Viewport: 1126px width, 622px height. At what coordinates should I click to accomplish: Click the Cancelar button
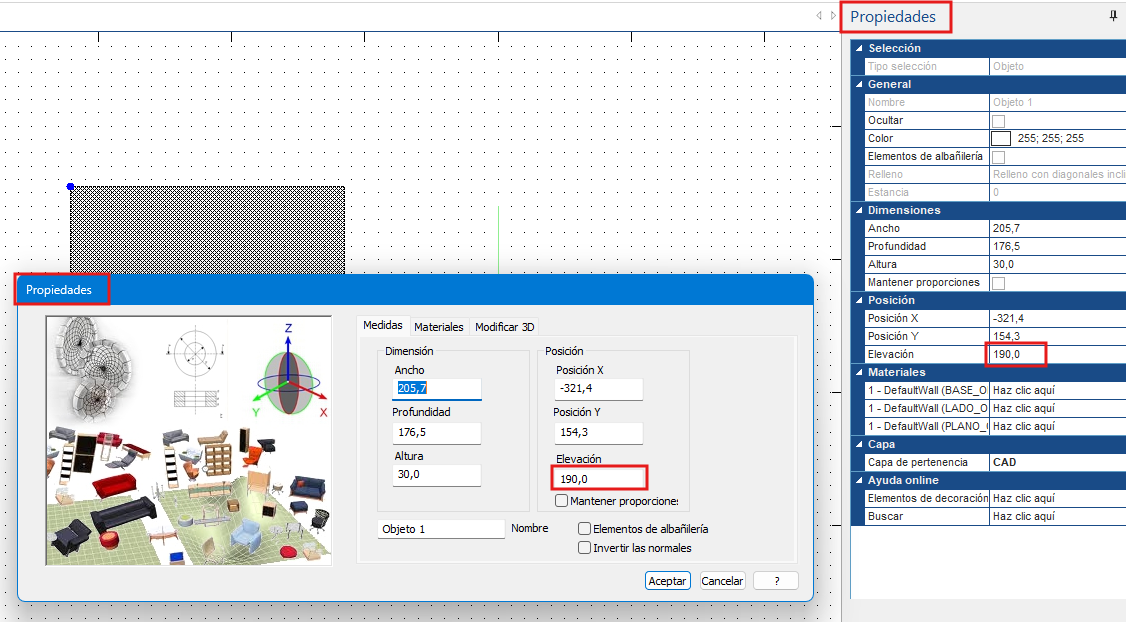[722, 581]
